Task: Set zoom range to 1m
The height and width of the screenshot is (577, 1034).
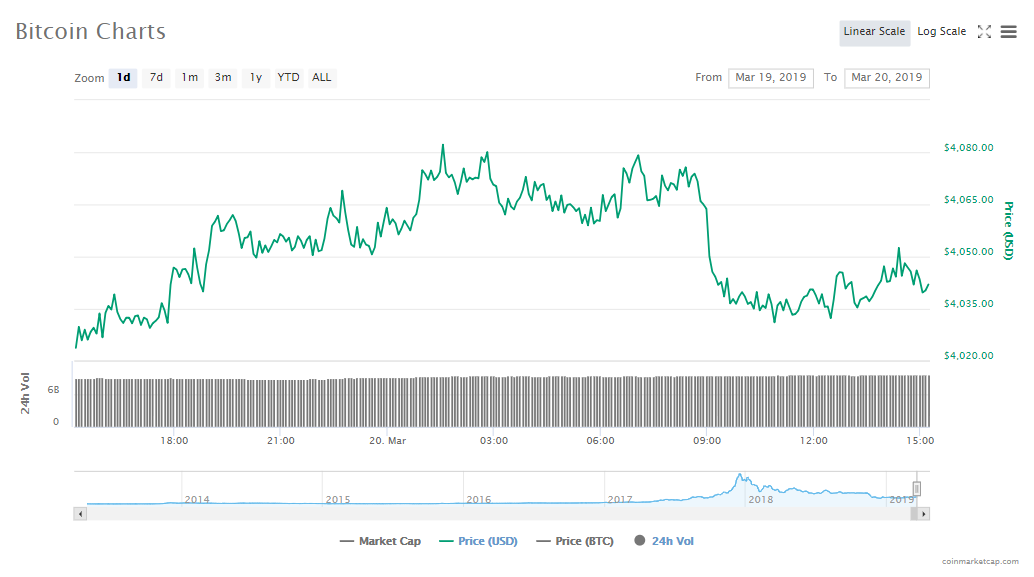Action: [189, 78]
